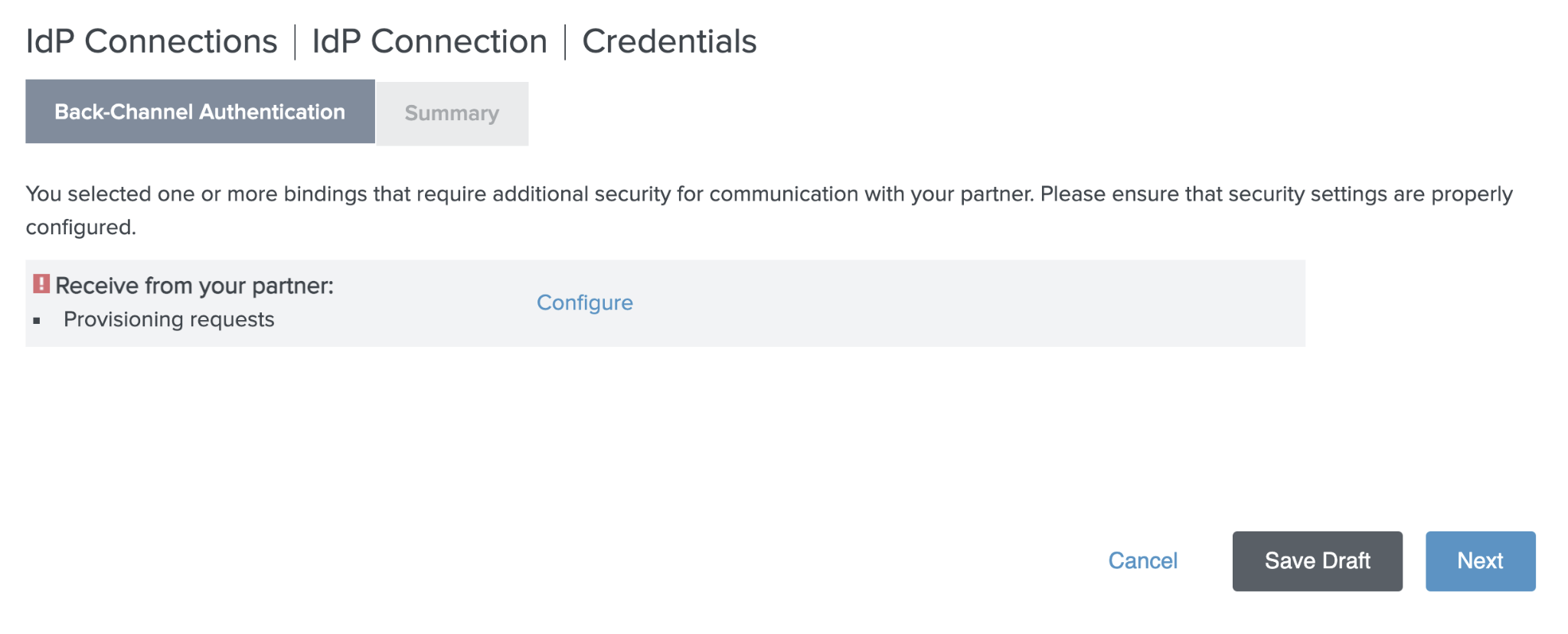Select the Provisioning requests list item
Viewport: 1568px width, 634px height.
169,319
